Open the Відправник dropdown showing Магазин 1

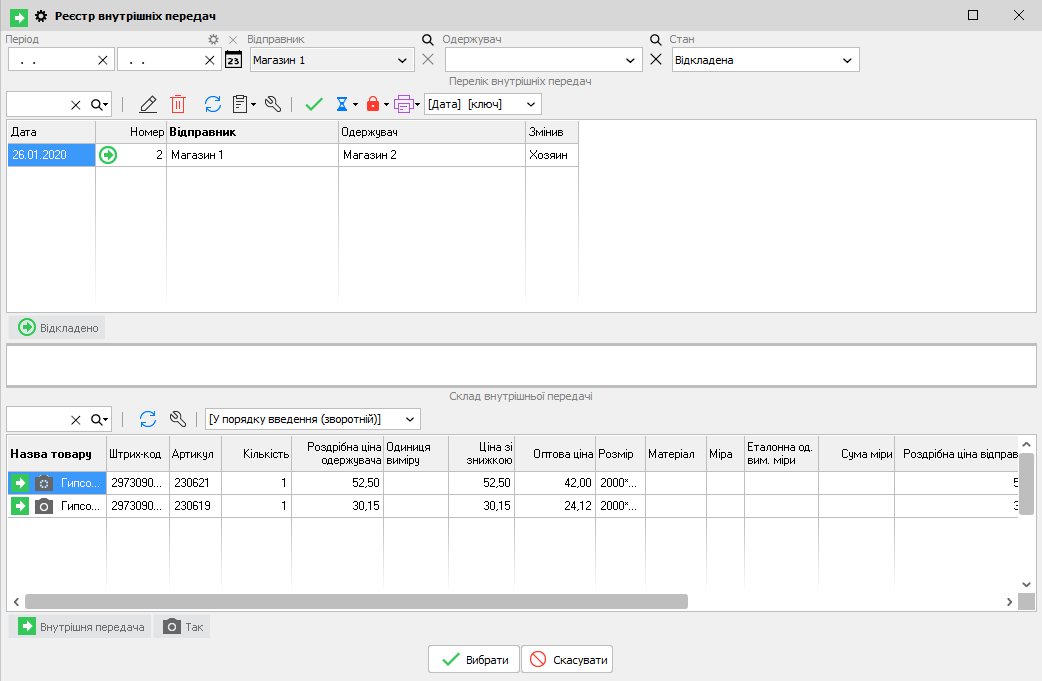(331, 60)
